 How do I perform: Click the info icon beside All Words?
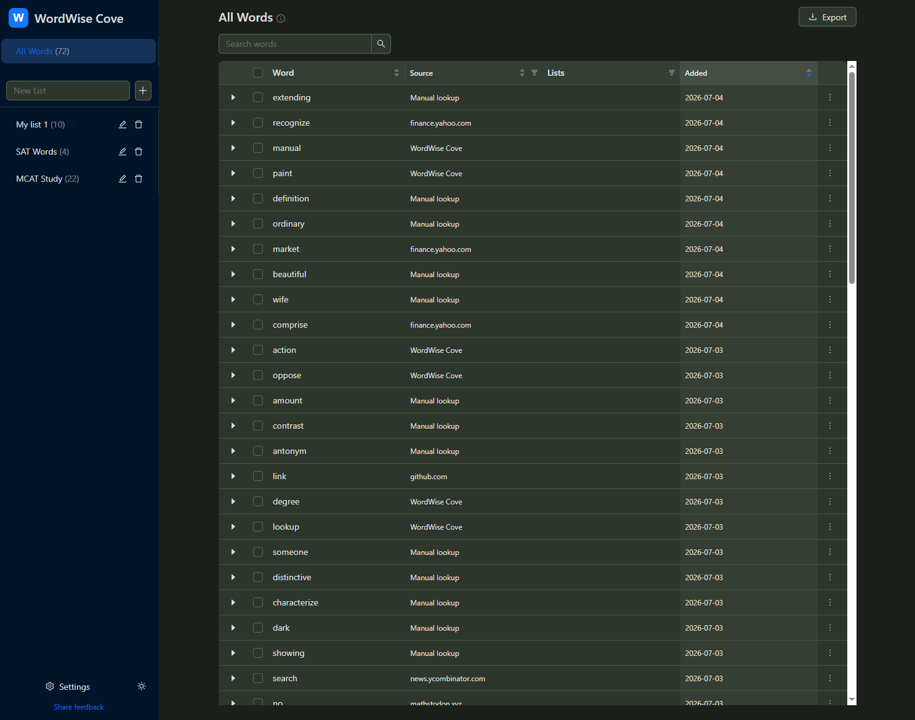click(281, 19)
